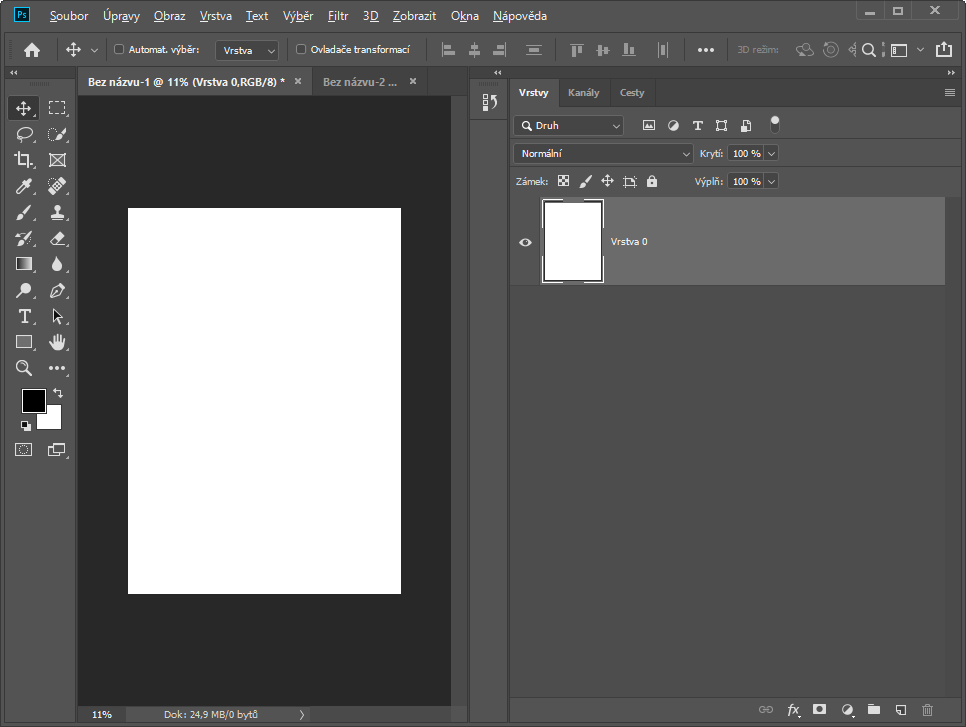966x727 pixels.
Task: Select the Eraser tool
Action: 57,238
